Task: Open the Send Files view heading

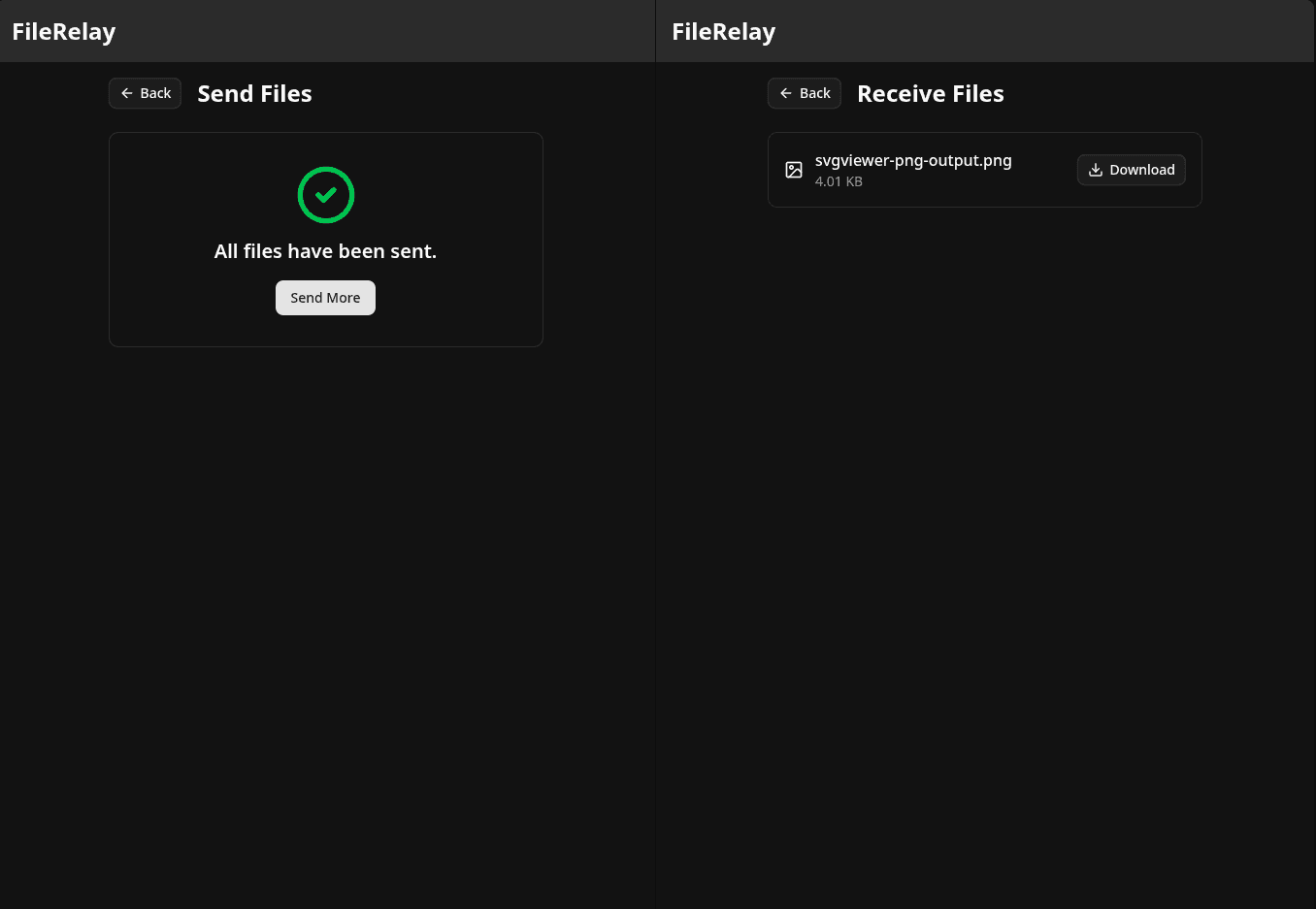Action: click(254, 93)
